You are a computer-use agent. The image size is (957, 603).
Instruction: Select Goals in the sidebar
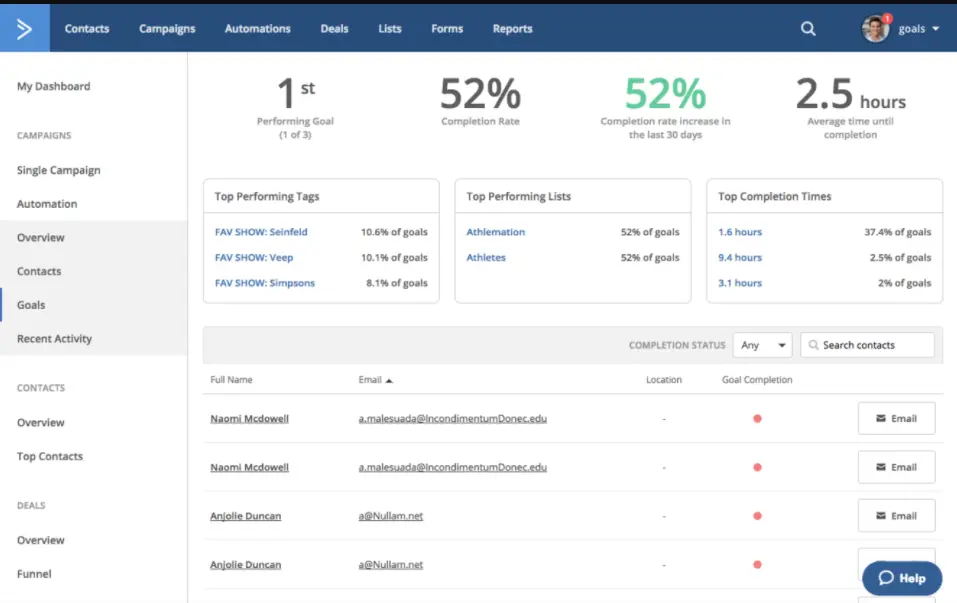[31, 305]
